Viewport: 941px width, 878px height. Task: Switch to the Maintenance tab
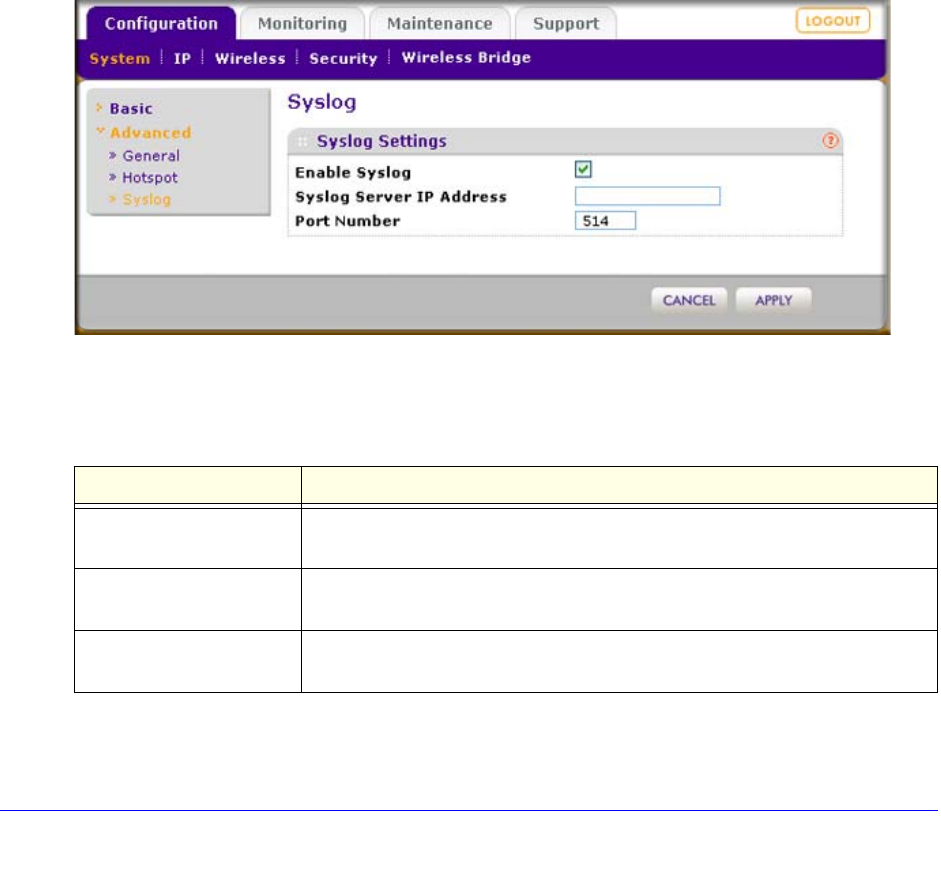click(x=439, y=24)
